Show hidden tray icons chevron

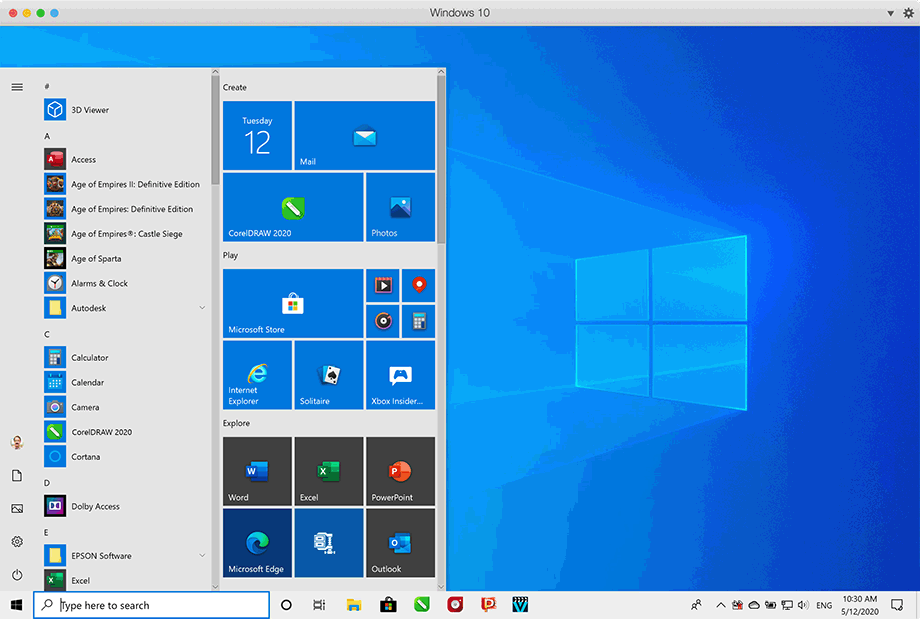click(x=721, y=605)
